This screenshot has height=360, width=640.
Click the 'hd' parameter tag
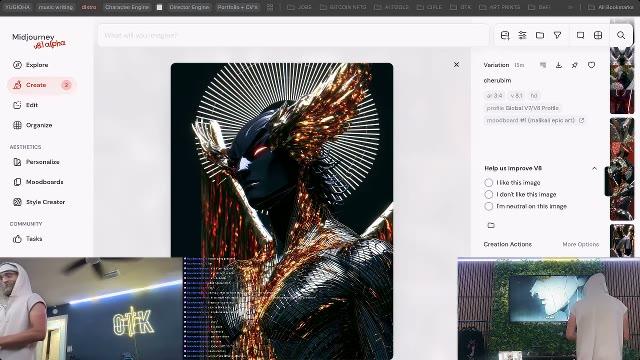pos(534,96)
